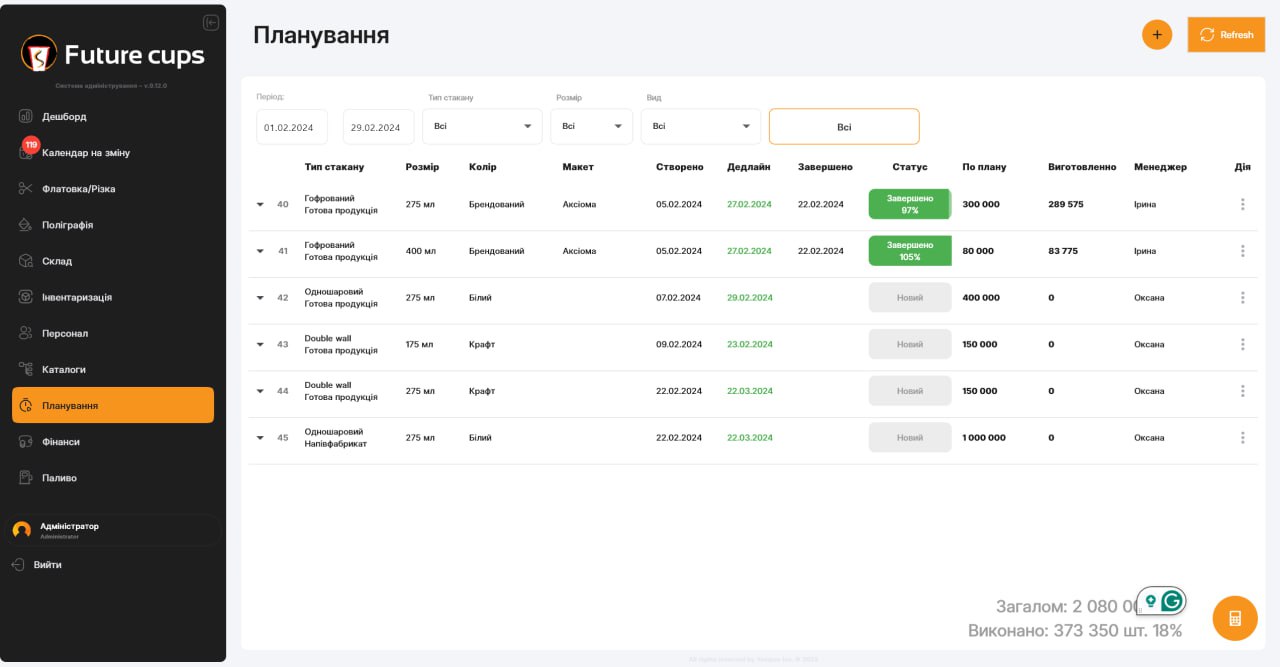Click the orange calculator button
Viewport: 1280px width, 667px height.
click(x=1235, y=618)
